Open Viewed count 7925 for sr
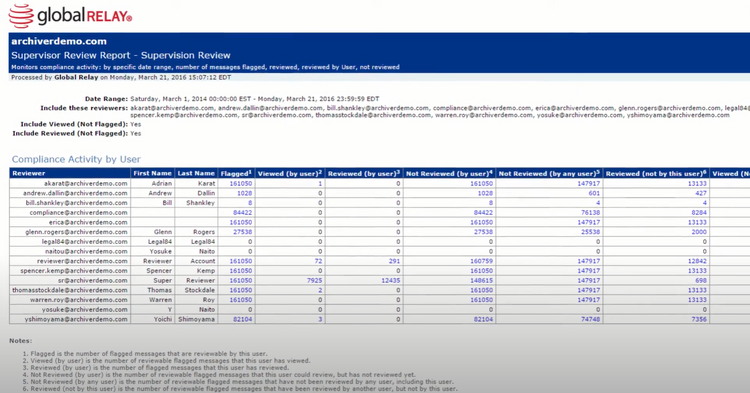 [314, 280]
